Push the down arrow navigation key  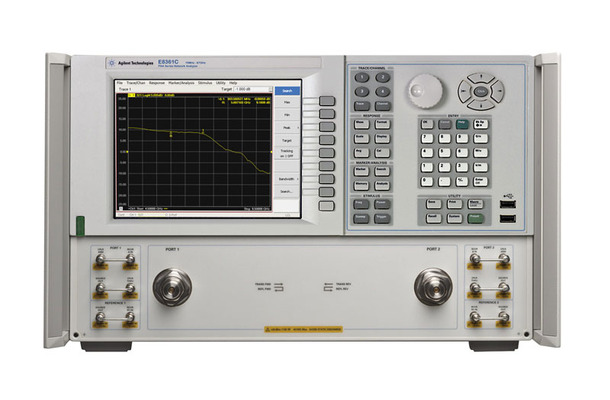481,105
